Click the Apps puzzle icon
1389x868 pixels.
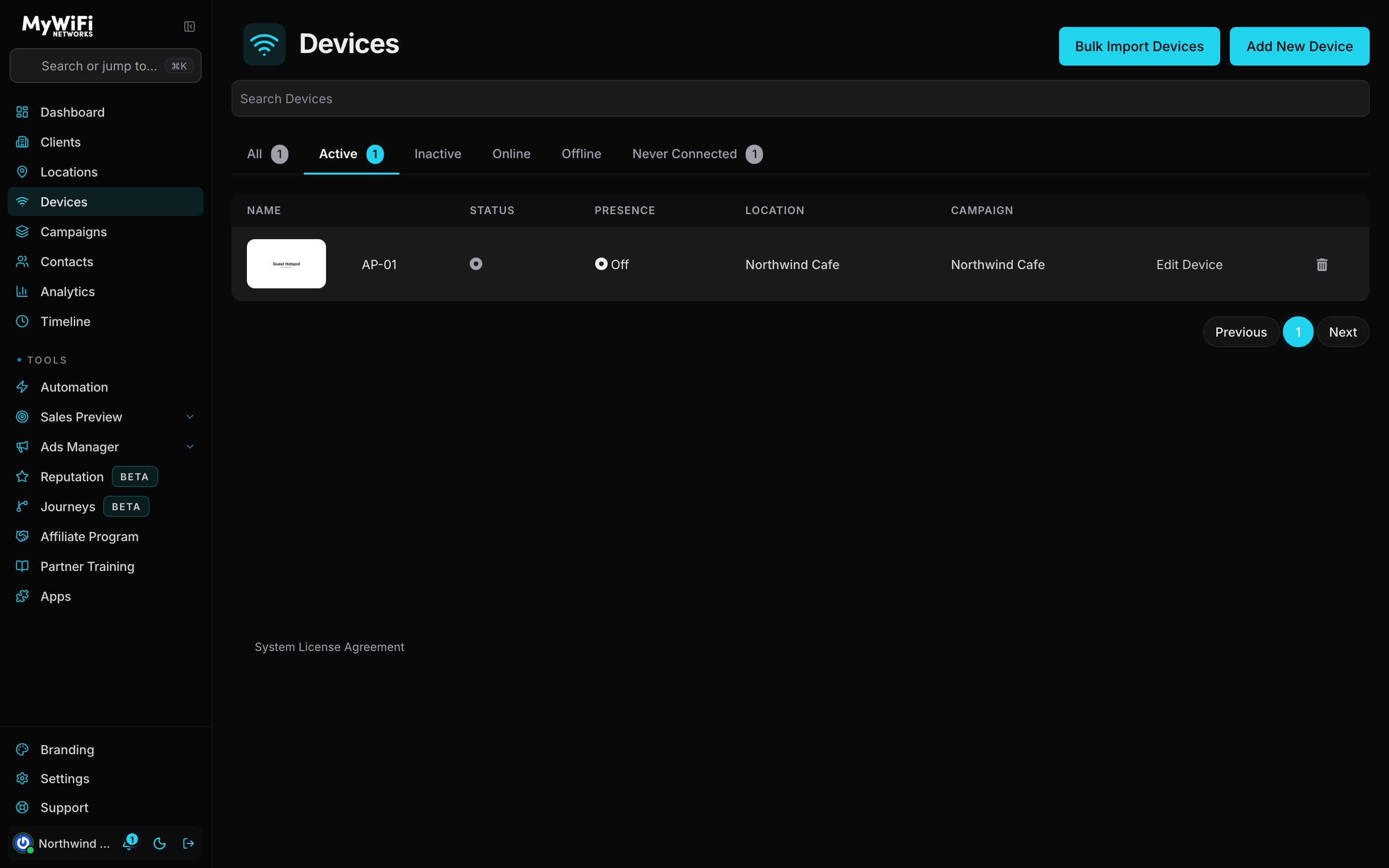coord(22,596)
